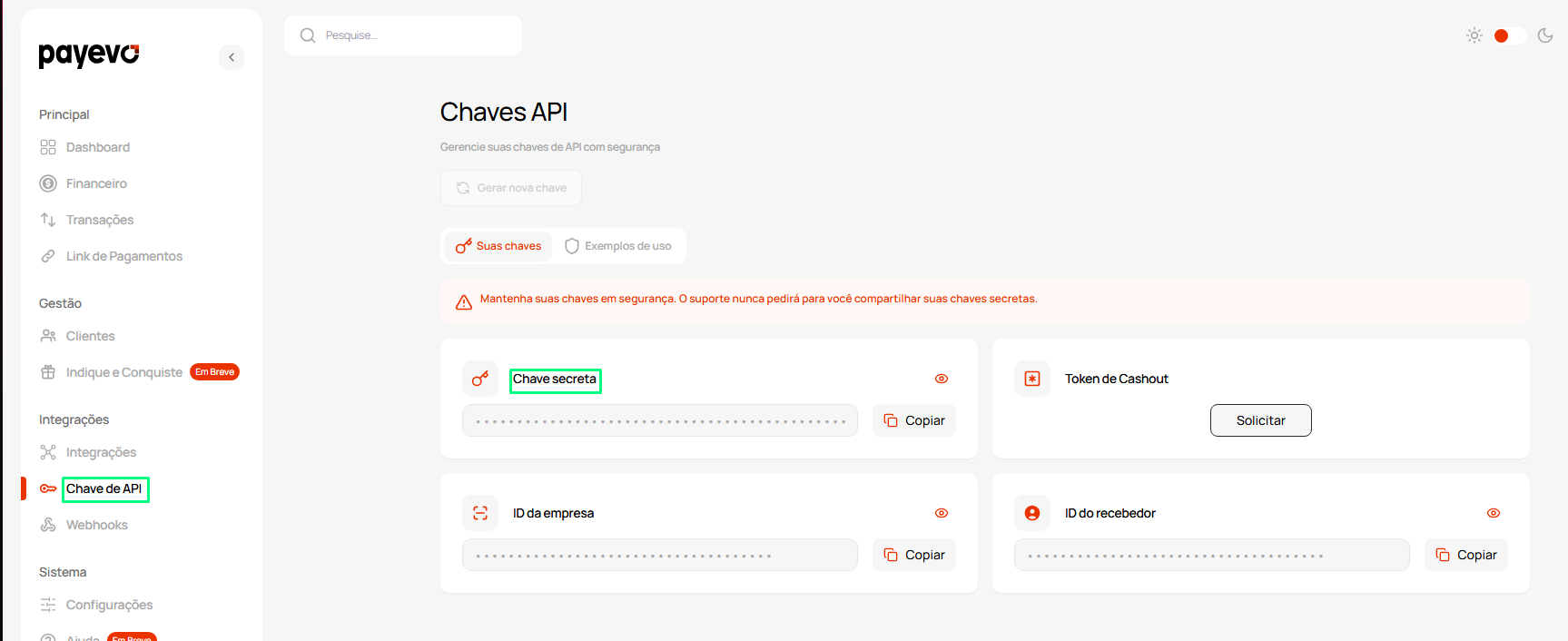Screen dimensions: 1568x641
Task: Select Indique e Conquiste menu item
Action: tap(124, 372)
